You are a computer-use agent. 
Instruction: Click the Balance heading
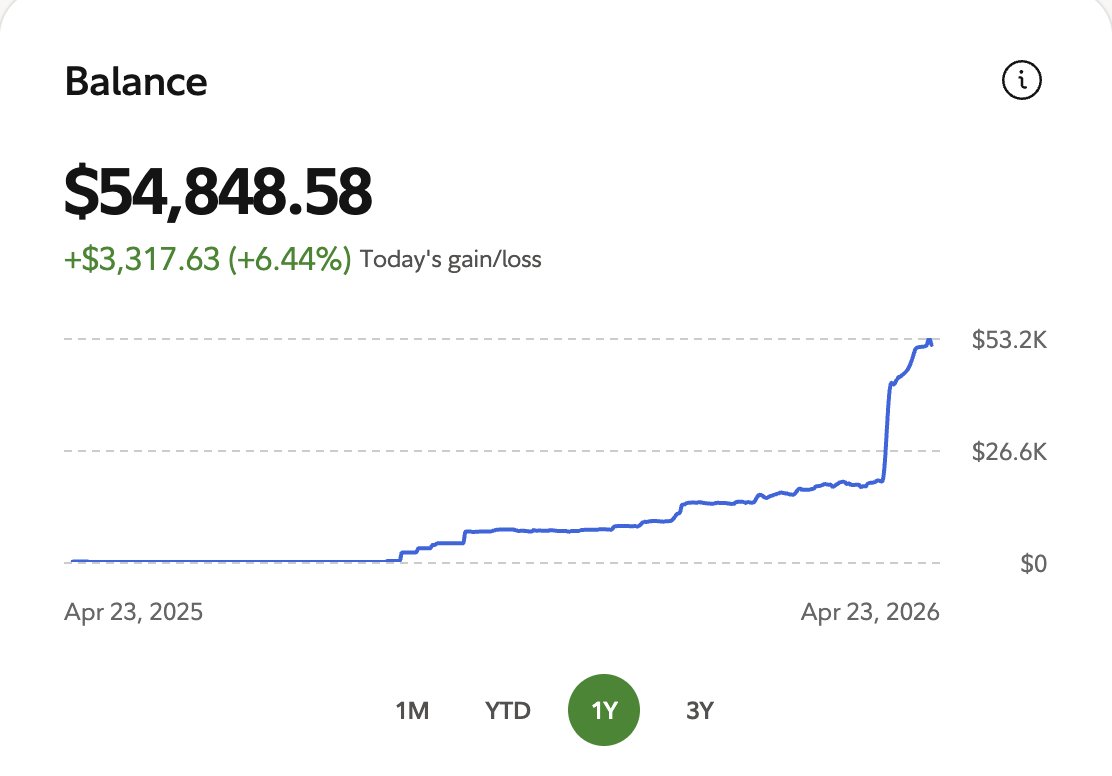point(136,82)
